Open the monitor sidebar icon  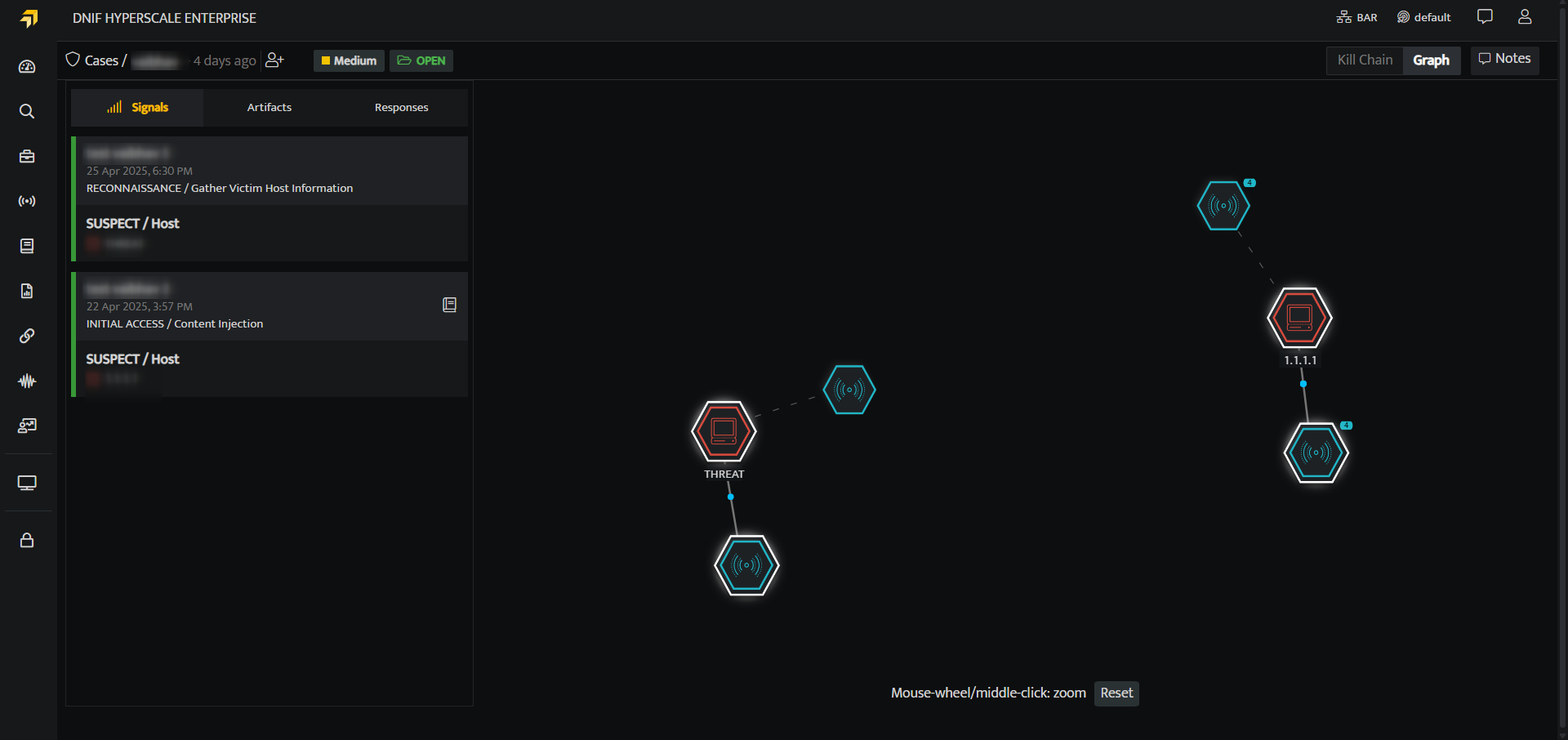(x=27, y=483)
